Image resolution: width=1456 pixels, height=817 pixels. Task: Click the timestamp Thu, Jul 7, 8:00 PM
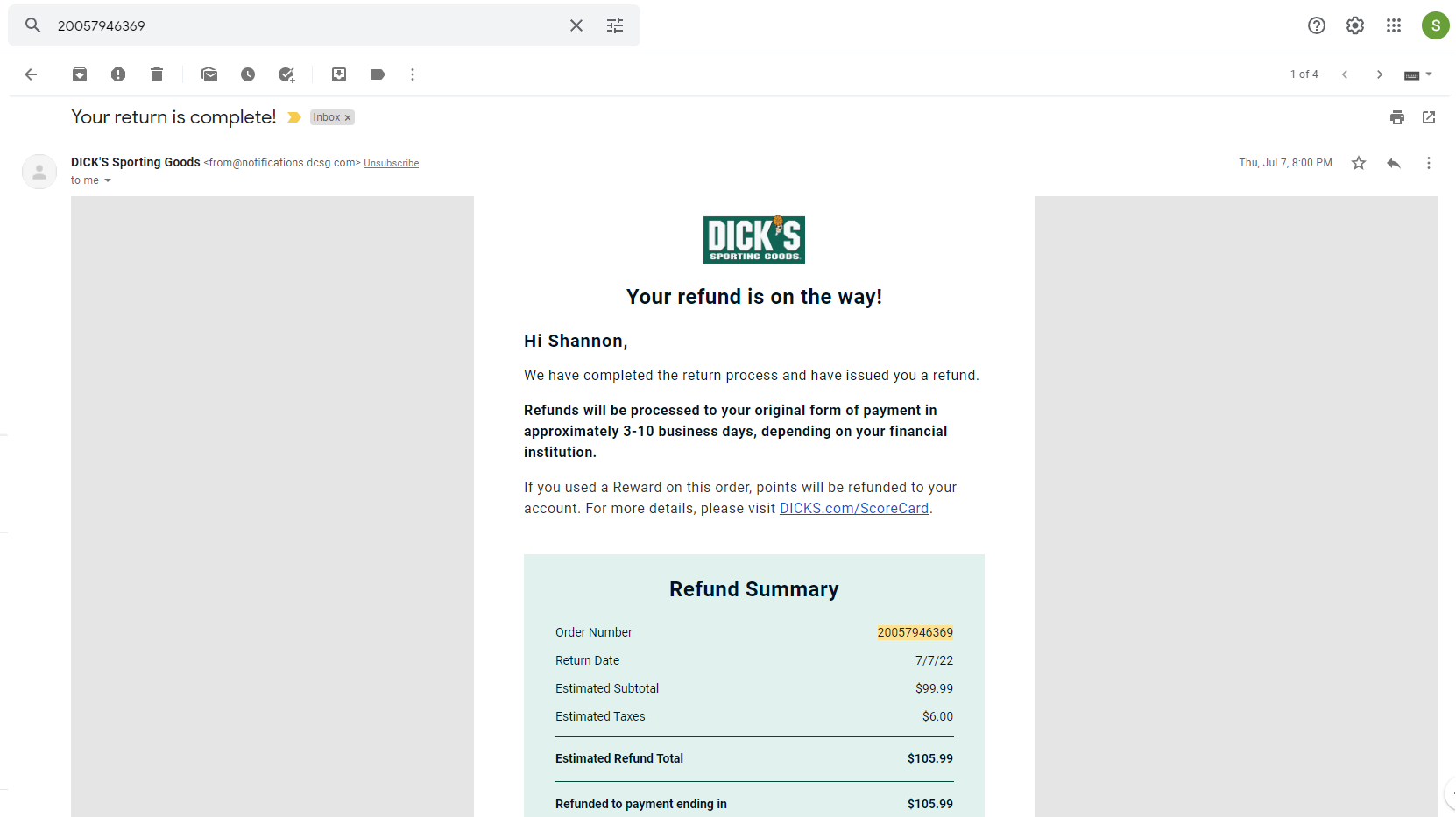tap(1285, 163)
